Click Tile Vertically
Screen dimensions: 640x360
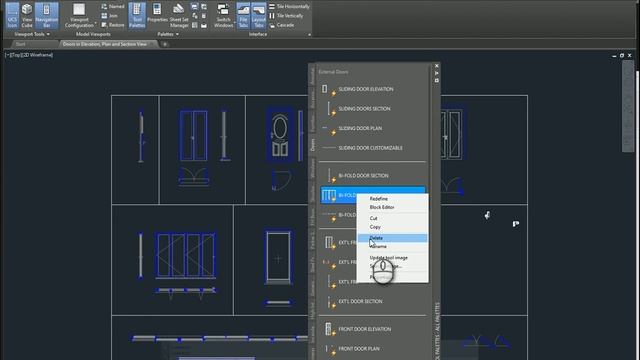(286, 16)
